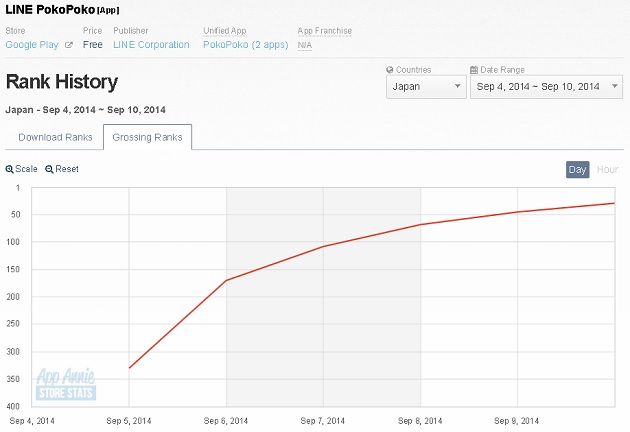Open the Countries dropdown set to Japan

pyautogui.click(x=426, y=87)
